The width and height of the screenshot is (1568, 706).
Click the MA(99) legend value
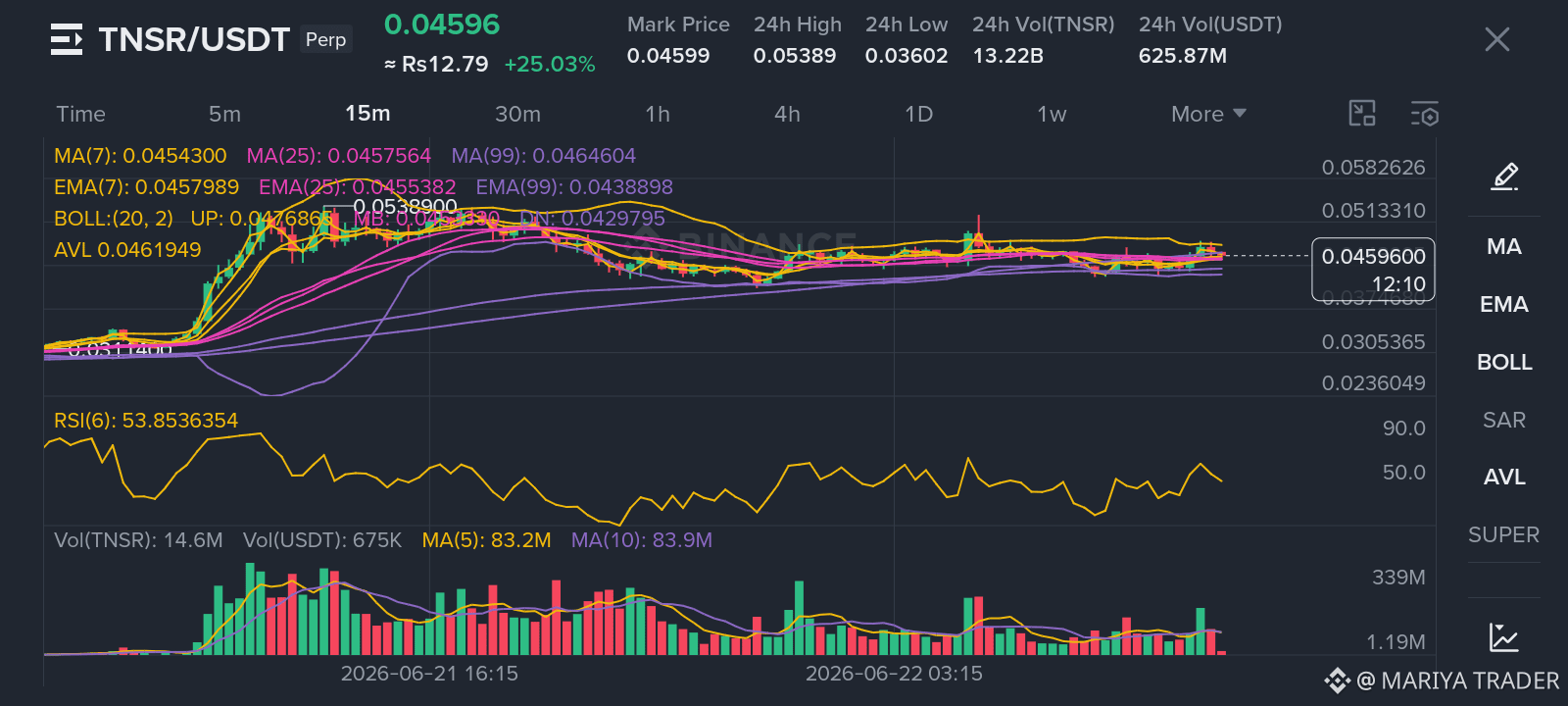coord(543,156)
